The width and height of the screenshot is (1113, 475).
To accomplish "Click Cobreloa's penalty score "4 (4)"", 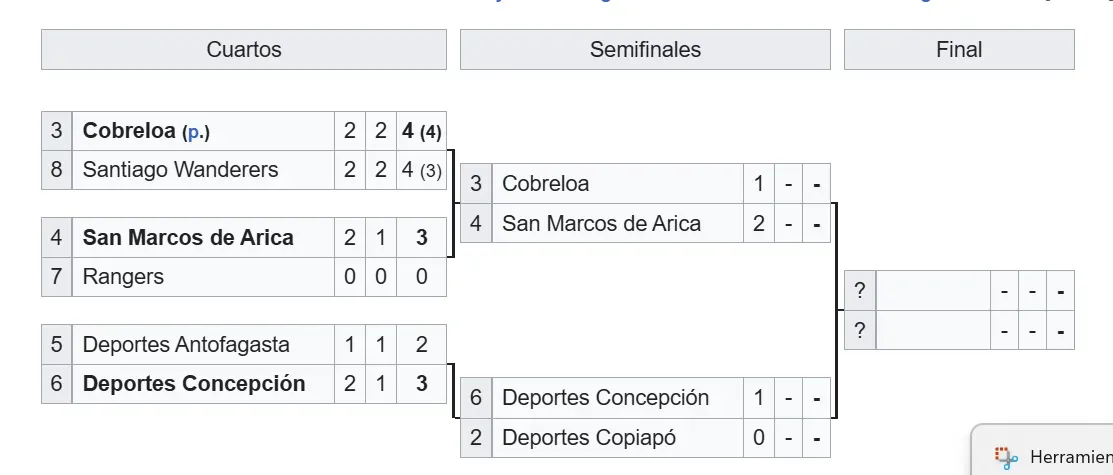I will coord(421,131).
